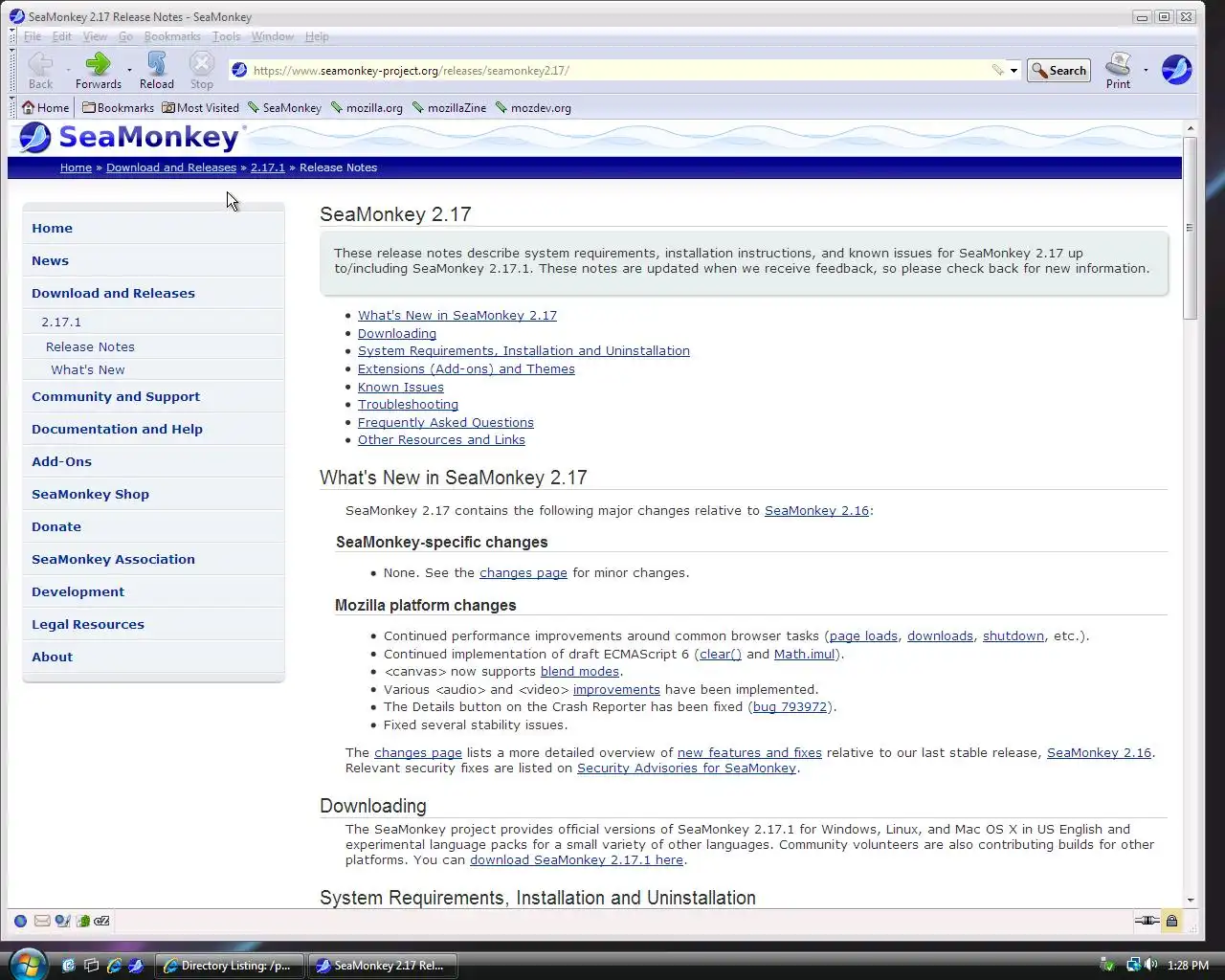
Task: Open the mozilla.org bookmark
Action: (x=367, y=107)
